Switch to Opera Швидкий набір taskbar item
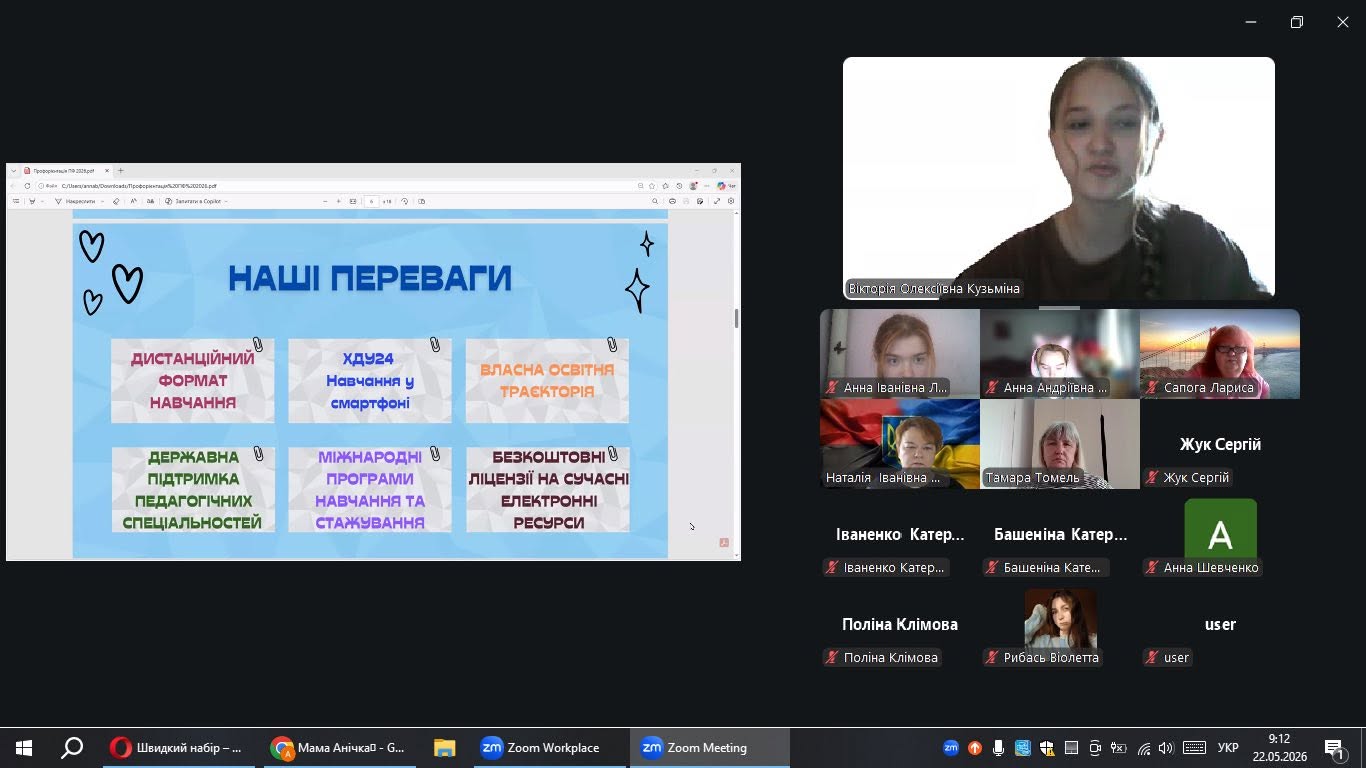Image resolution: width=1366 pixels, height=768 pixels. tap(177, 748)
